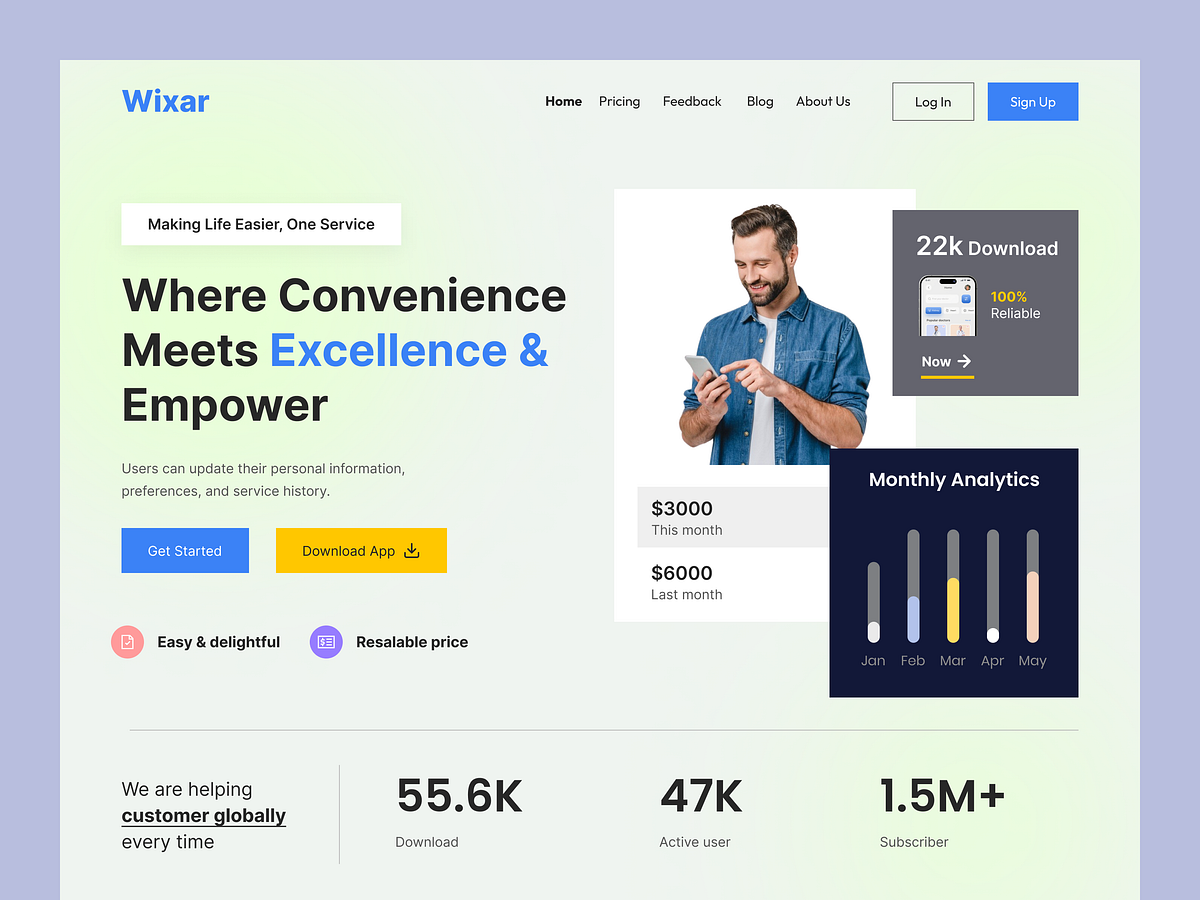Switch to the Pricing section
Image resolution: width=1200 pixels, height=900 pixels.
pyautogui.click(x=619, y=101)
